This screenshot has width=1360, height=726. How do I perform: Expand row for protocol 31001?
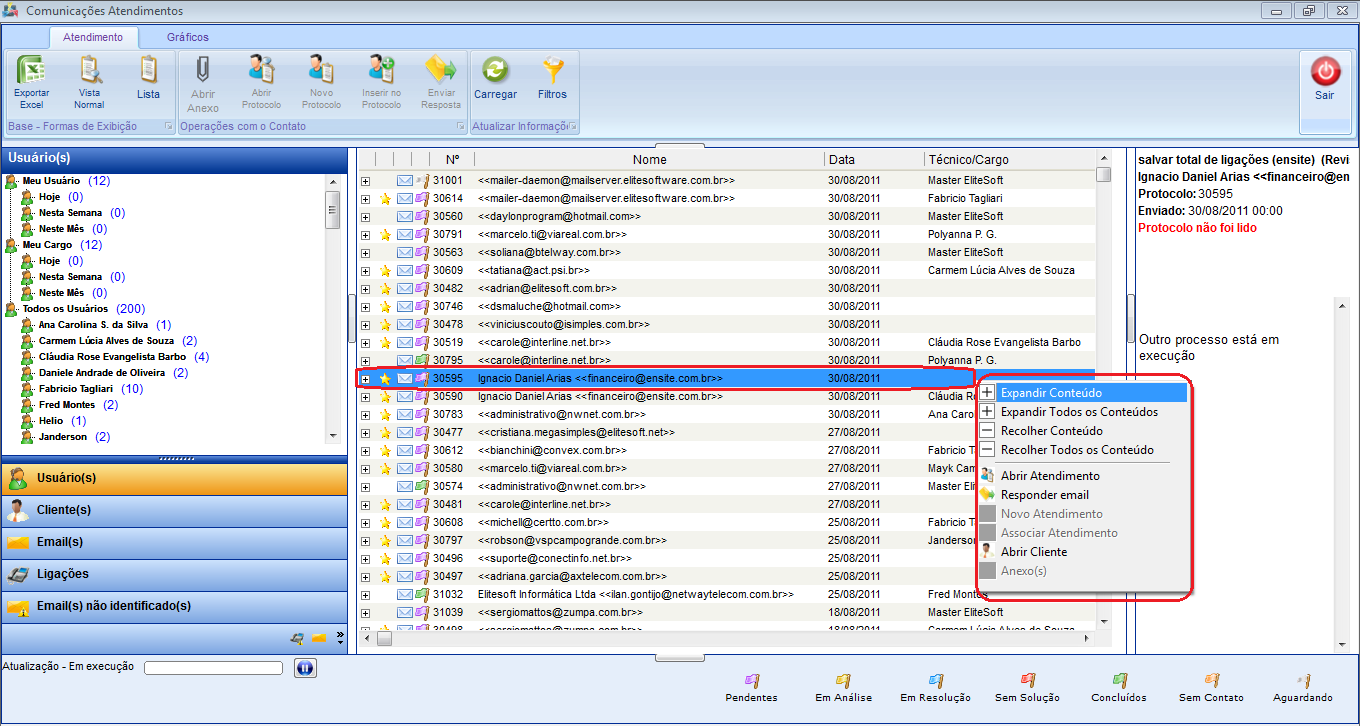366,181
